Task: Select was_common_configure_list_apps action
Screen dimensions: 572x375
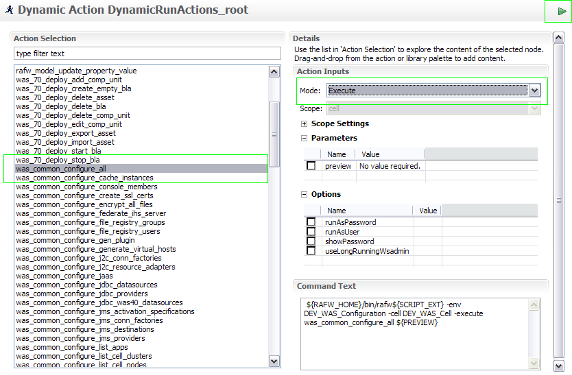Action: tap(72, 348)
